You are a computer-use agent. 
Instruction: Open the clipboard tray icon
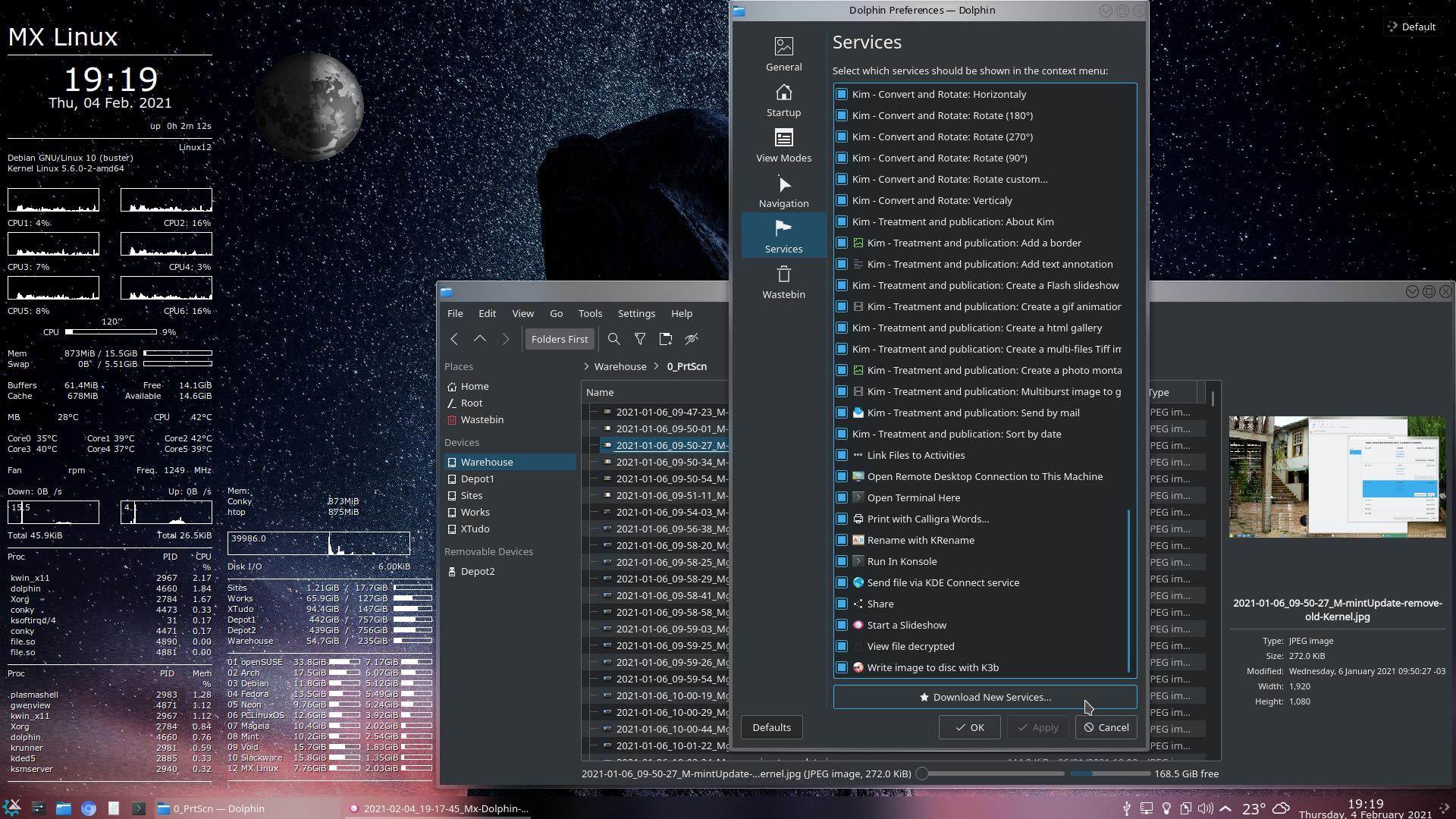[x=1185, y=808]
